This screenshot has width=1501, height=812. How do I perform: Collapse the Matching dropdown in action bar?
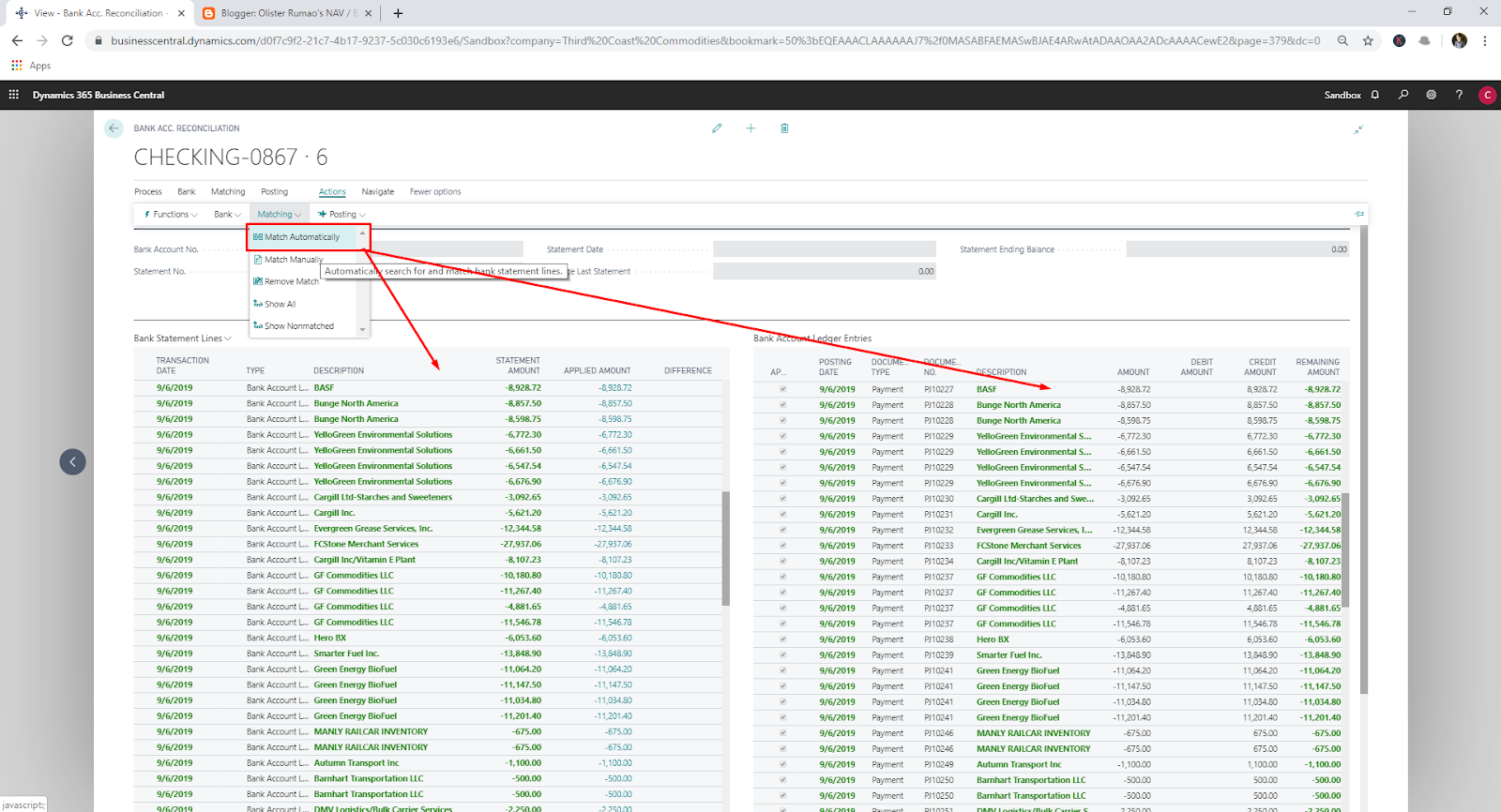pos(280,214)
